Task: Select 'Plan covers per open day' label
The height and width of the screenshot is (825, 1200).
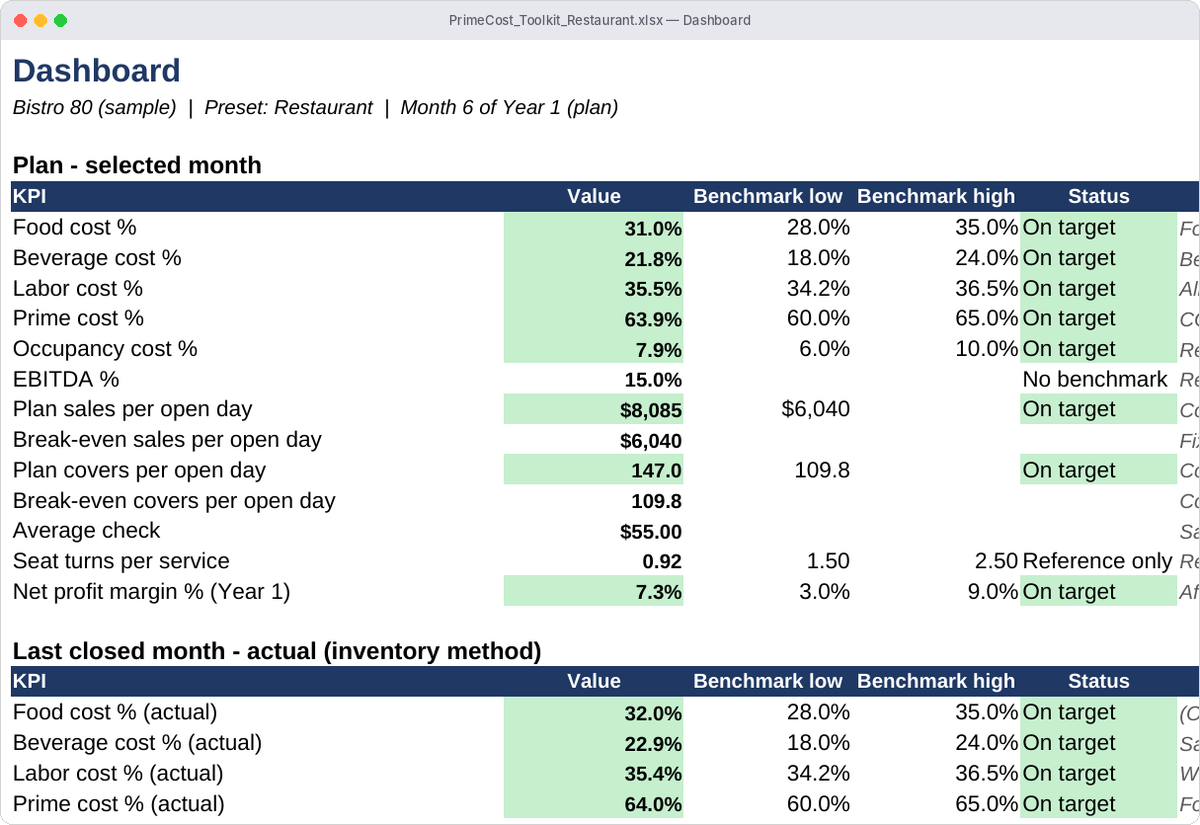Action: tap(140, 471)
